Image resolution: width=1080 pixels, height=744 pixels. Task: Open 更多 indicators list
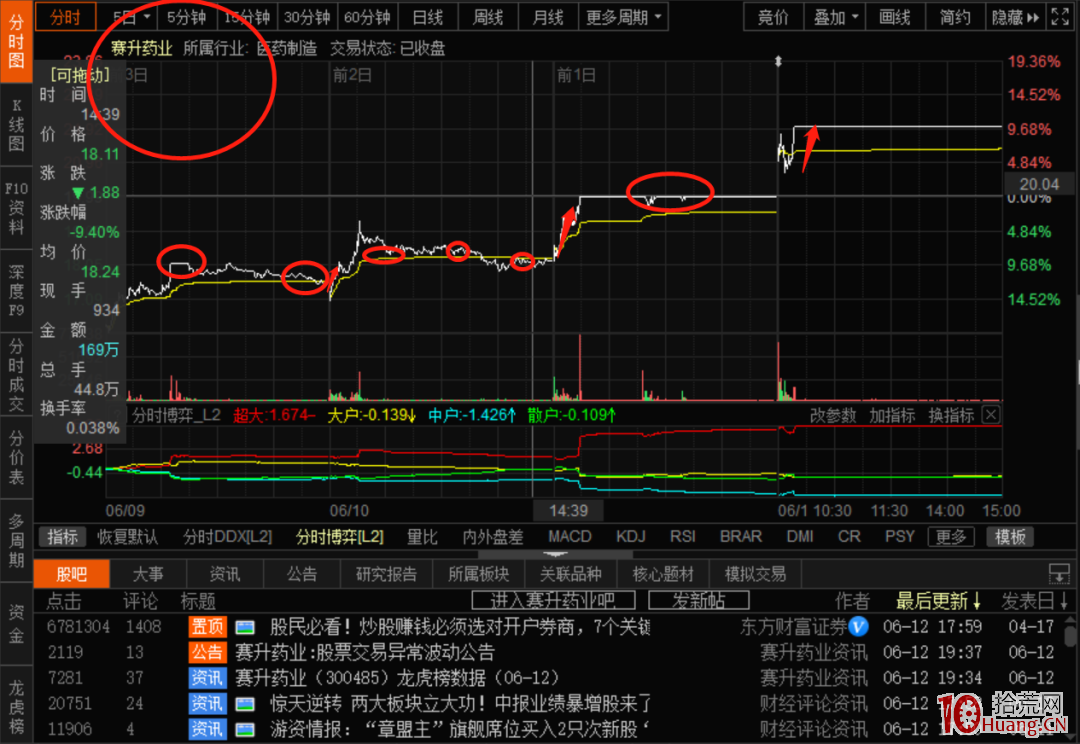[951, 537]
